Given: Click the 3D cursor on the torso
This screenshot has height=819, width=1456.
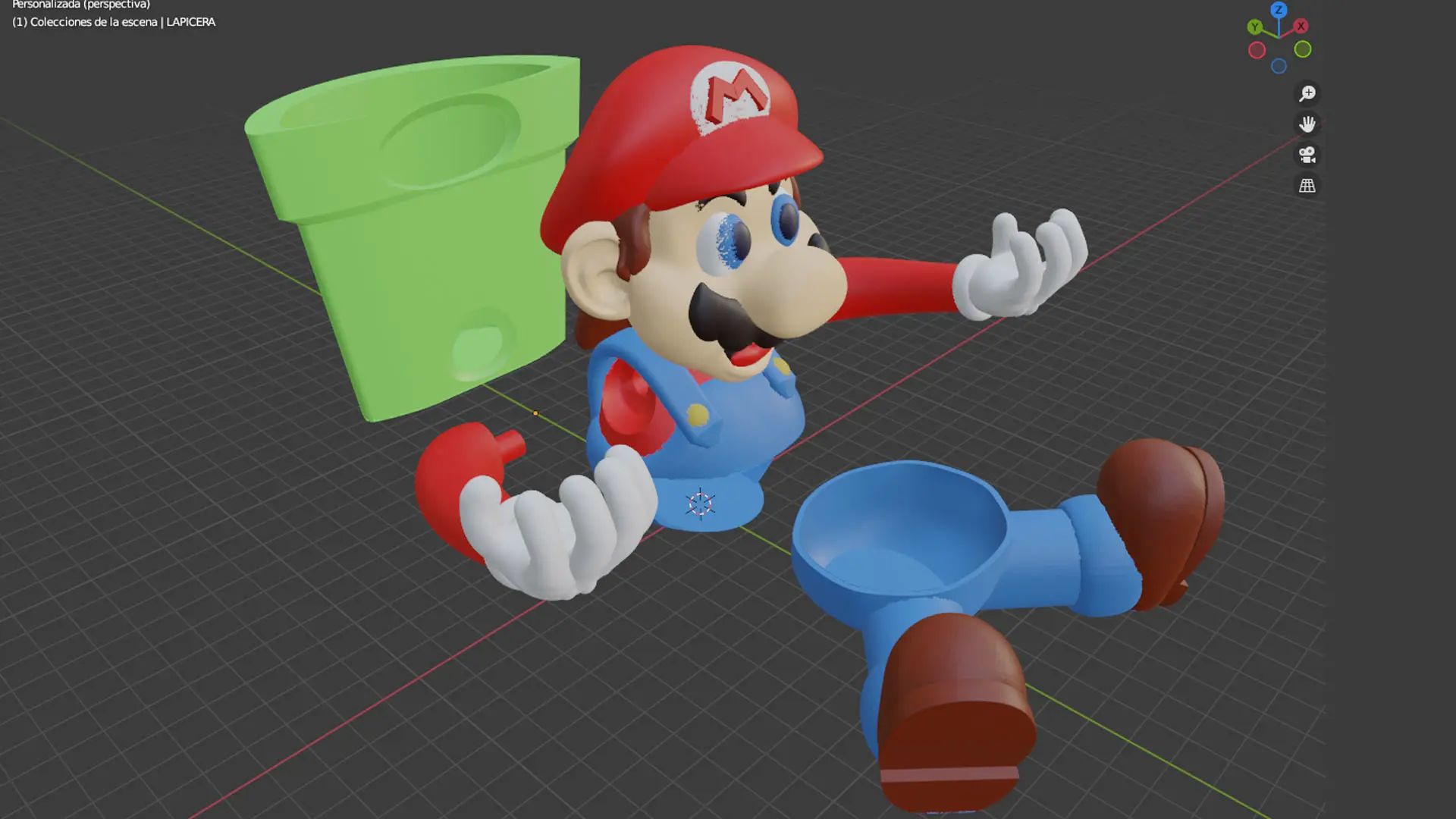Looking at the screenshot, I should 700,504.
